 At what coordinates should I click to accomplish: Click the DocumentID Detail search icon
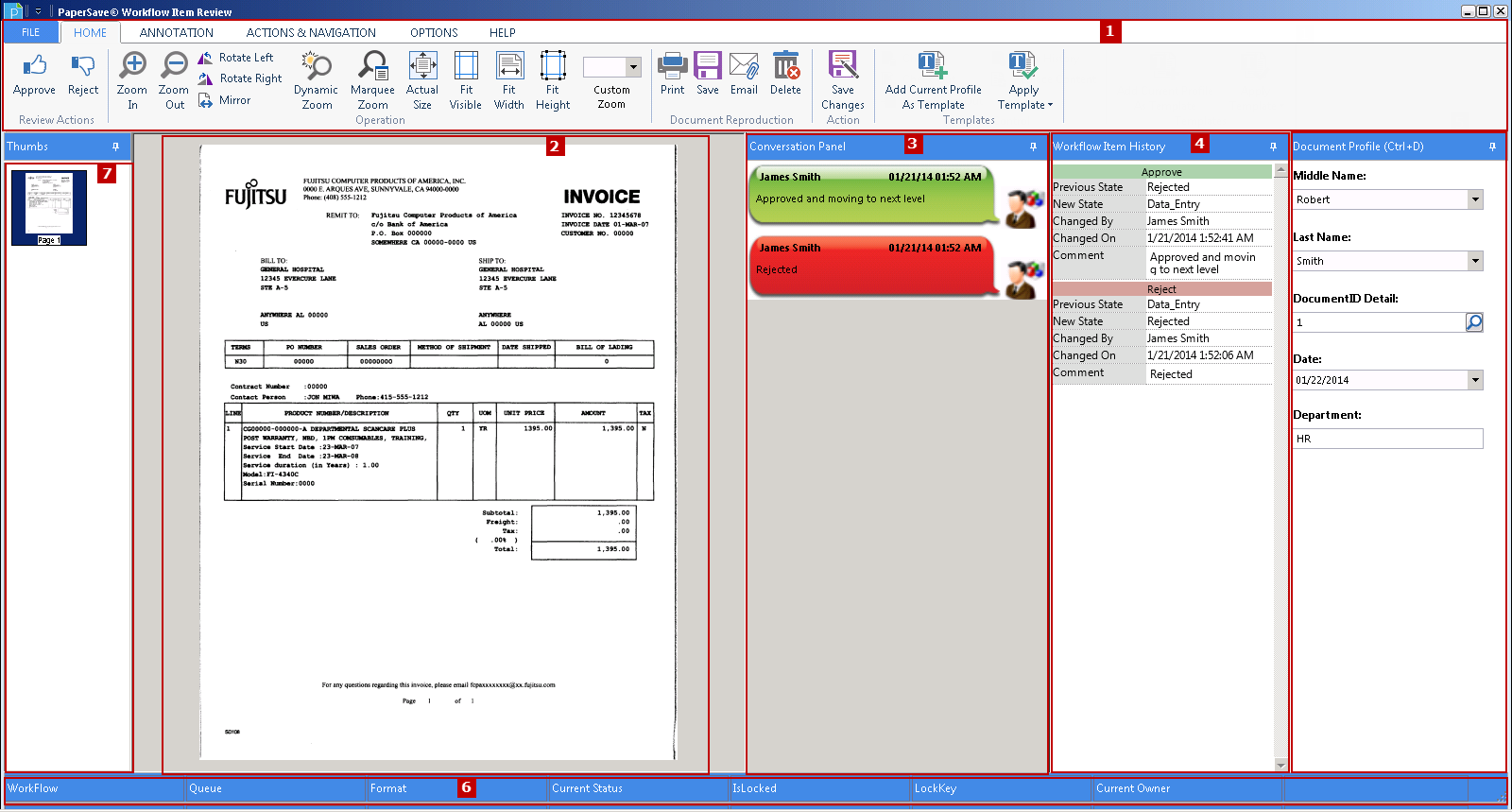(x=1474, y=322)
